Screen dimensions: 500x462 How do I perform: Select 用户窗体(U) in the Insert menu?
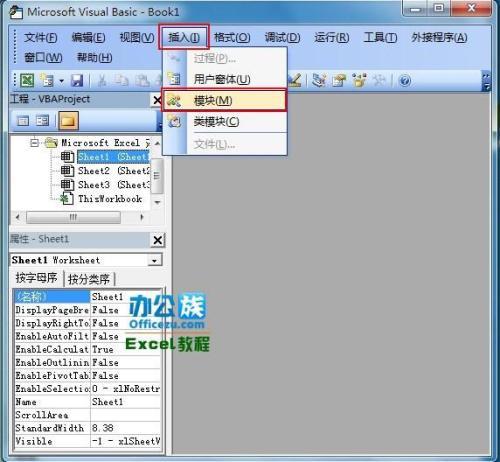tap(224, 79)
